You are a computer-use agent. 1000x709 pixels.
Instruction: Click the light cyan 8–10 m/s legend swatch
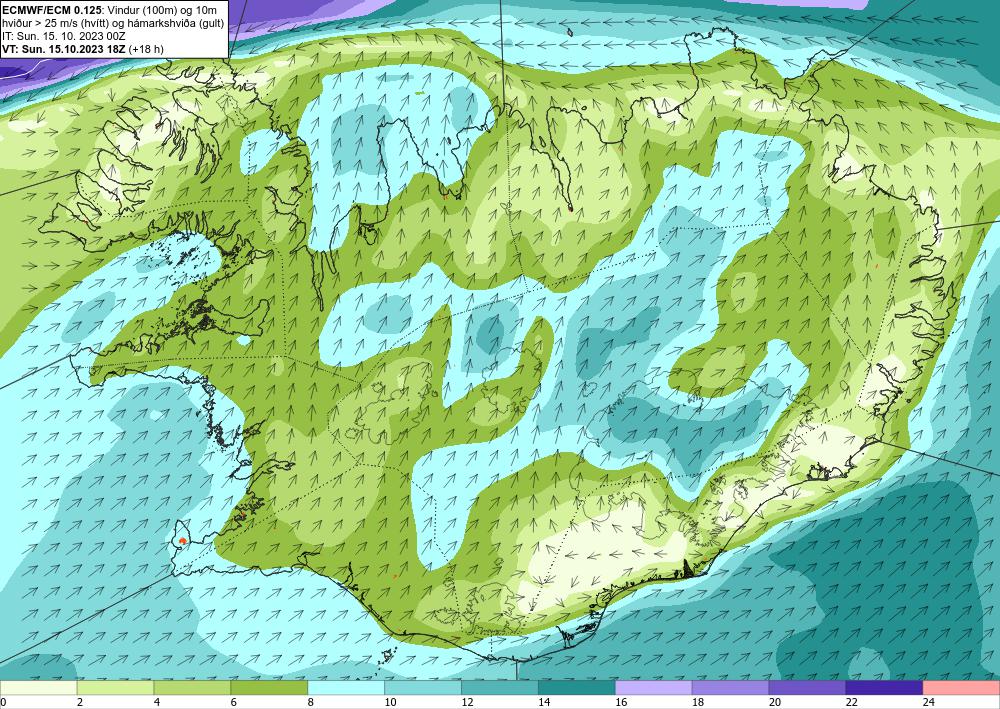coord(346,688)
